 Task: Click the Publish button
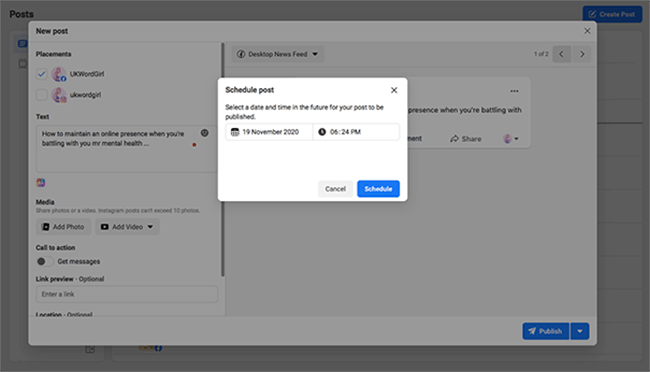tap(546, 331)
